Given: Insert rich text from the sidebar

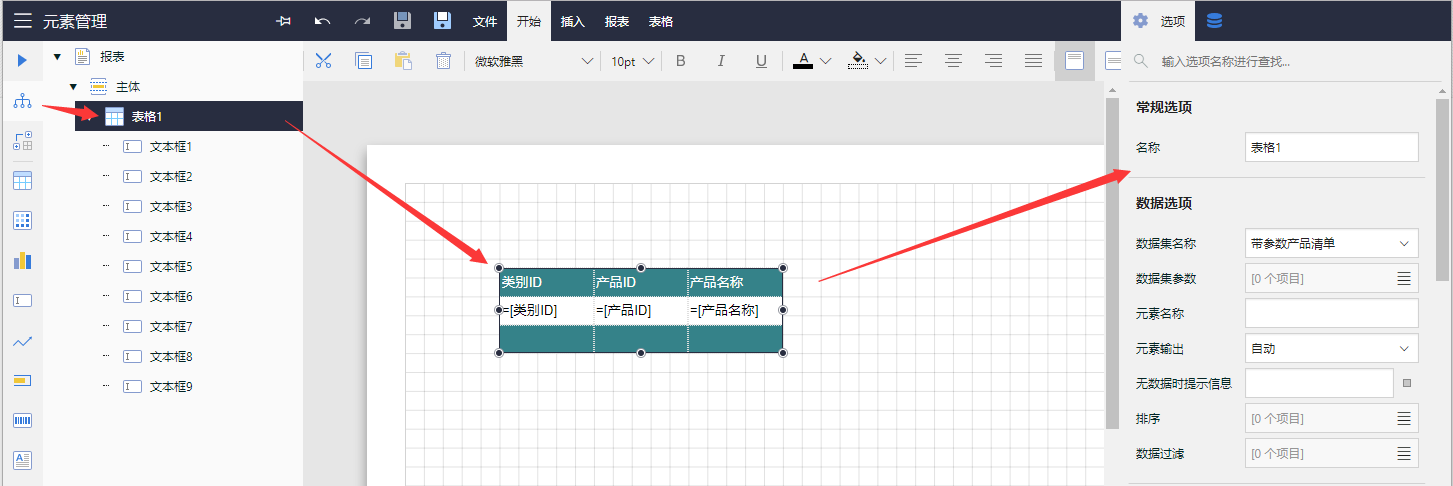Looking at the screenshot, I should pos(22,460).
